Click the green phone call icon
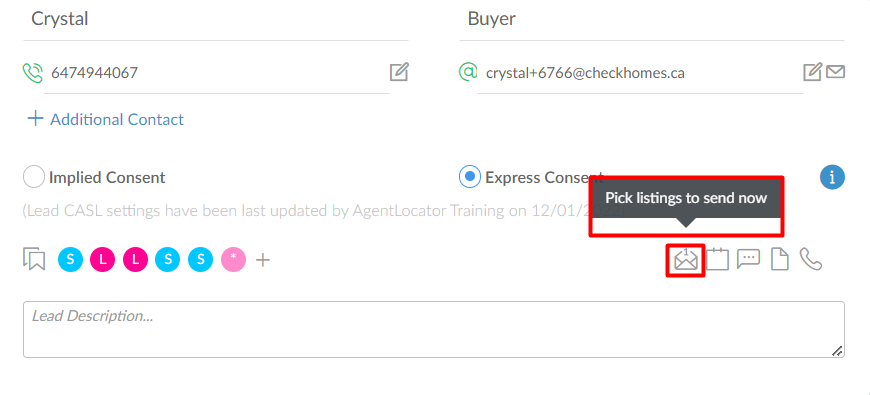Viewport: 870px width, 395px height. (33, 73)
